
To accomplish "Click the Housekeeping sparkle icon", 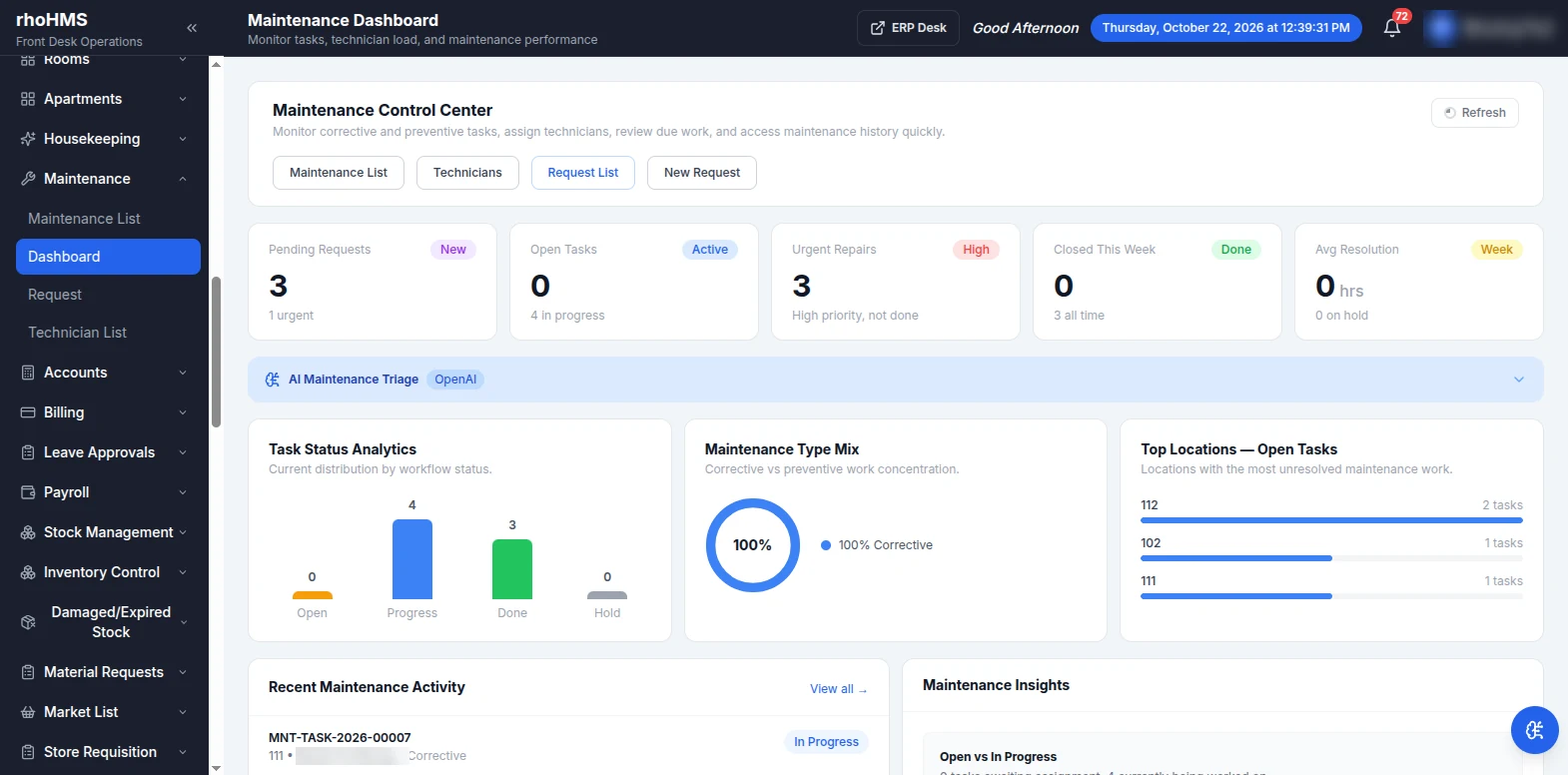I will 28,139.
